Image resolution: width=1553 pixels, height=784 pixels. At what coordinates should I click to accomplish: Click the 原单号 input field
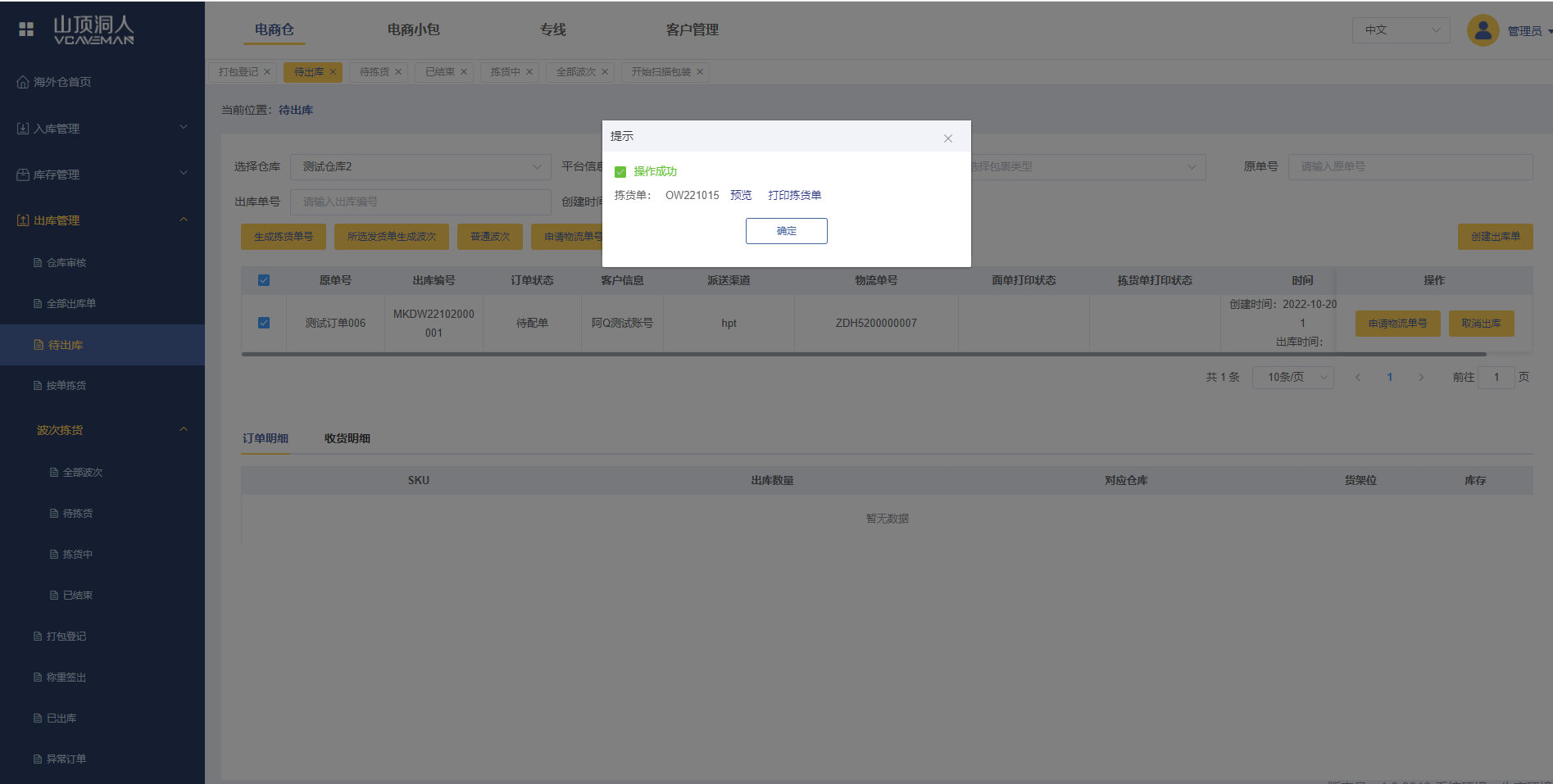pyautogui.click(x=1410, y=167)
